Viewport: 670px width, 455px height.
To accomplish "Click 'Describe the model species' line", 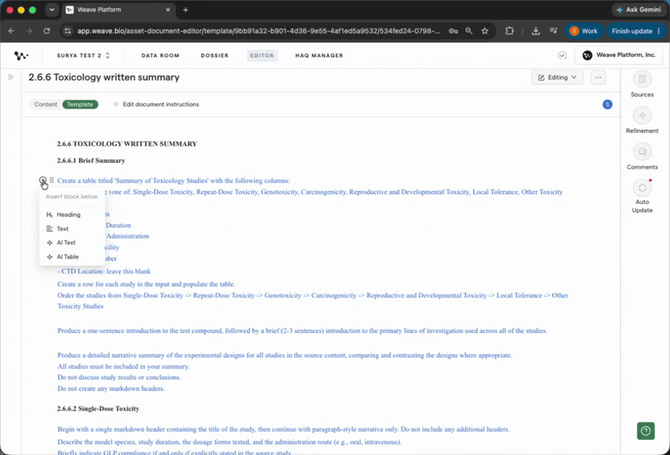I will (229, 442).
